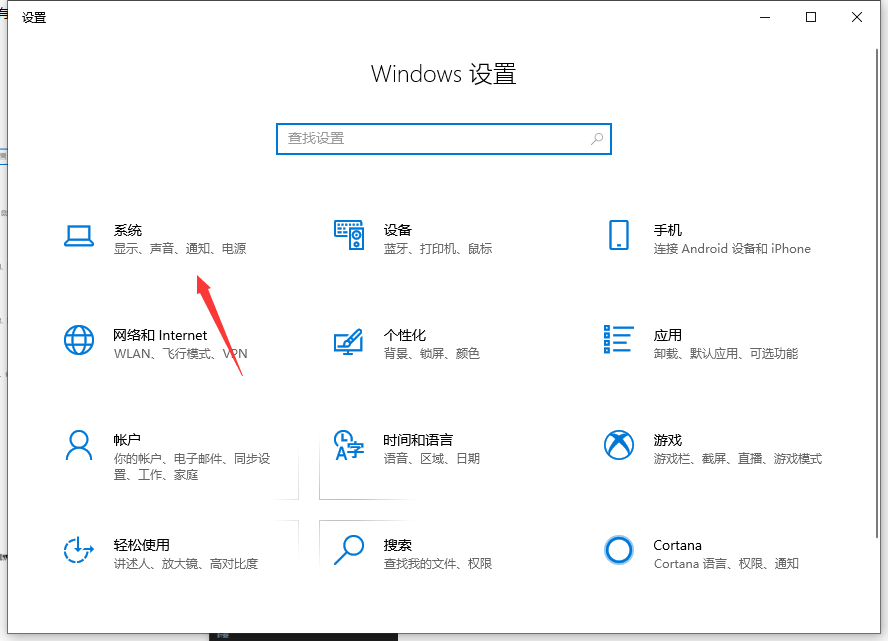Open the 时间和语言 clock-letter icon
888x641 pixels.
point(349,445)
